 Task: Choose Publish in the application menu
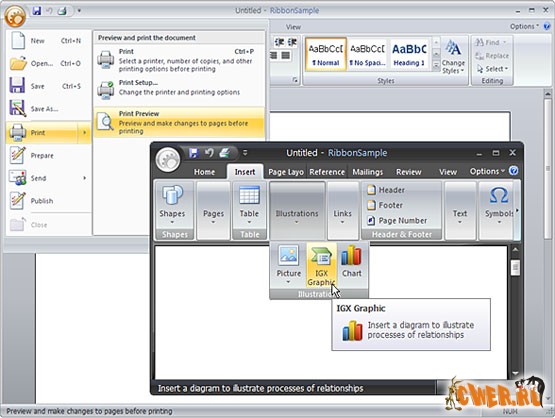click(48, 201)
